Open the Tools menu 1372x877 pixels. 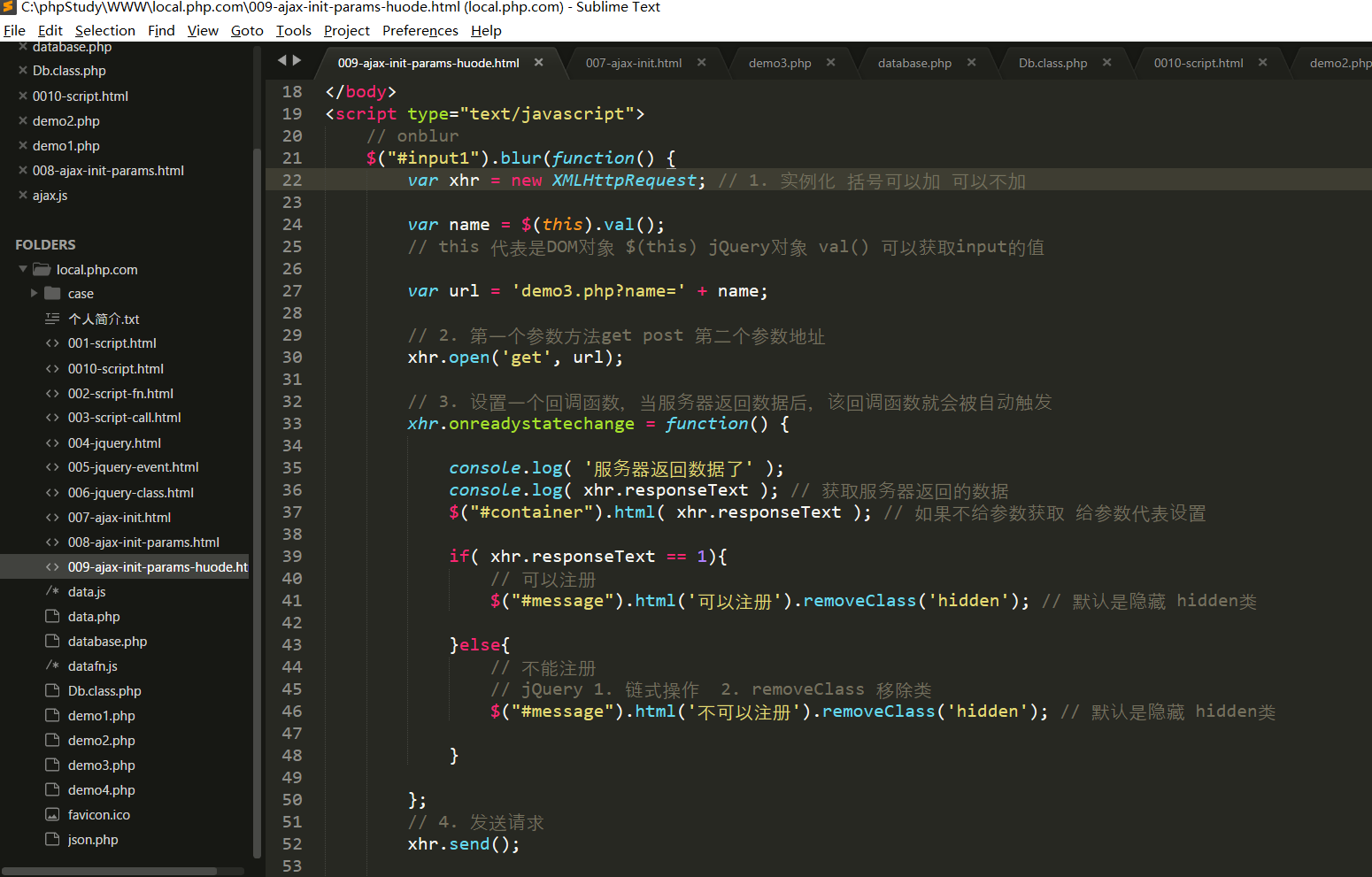(x=293, y=30)
